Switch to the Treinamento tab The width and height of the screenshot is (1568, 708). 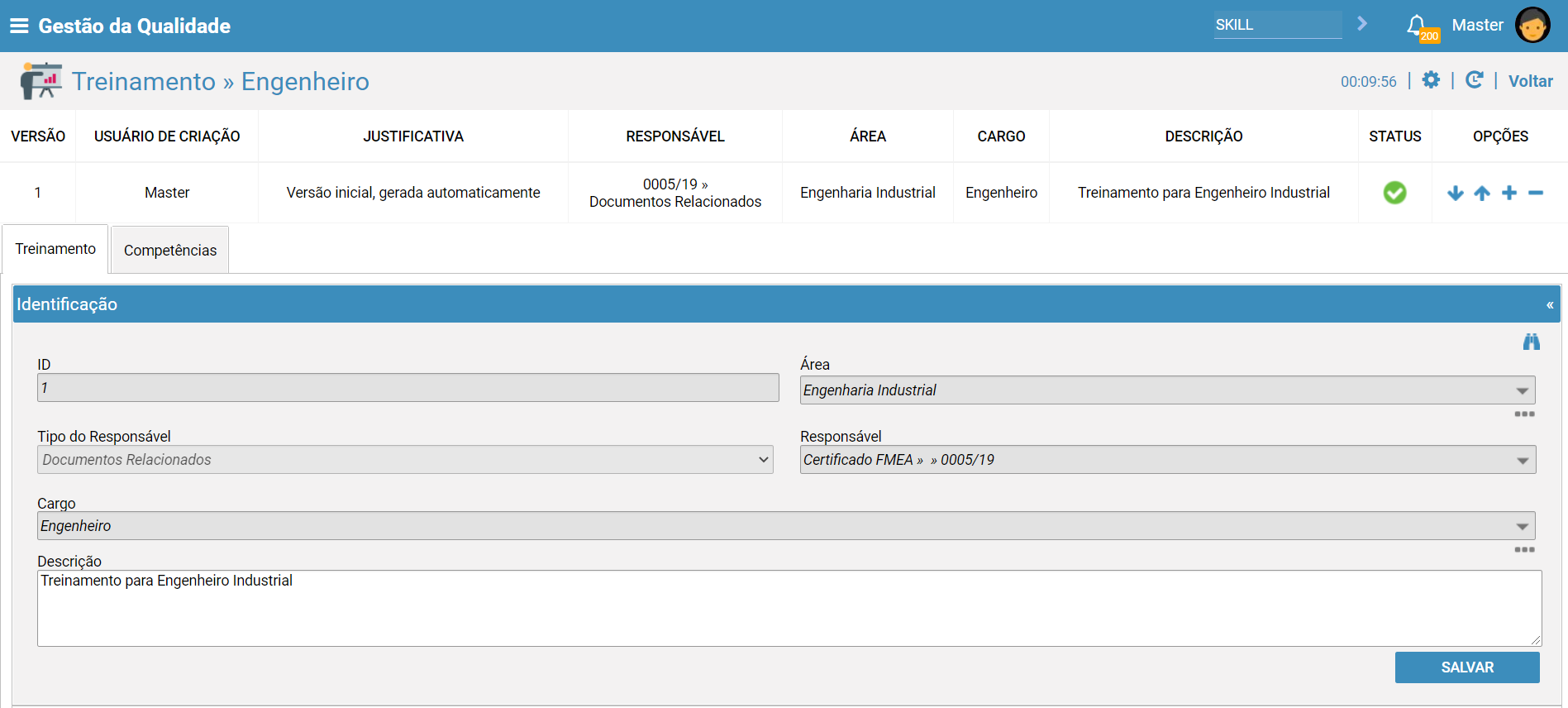(x=55, y=249)
